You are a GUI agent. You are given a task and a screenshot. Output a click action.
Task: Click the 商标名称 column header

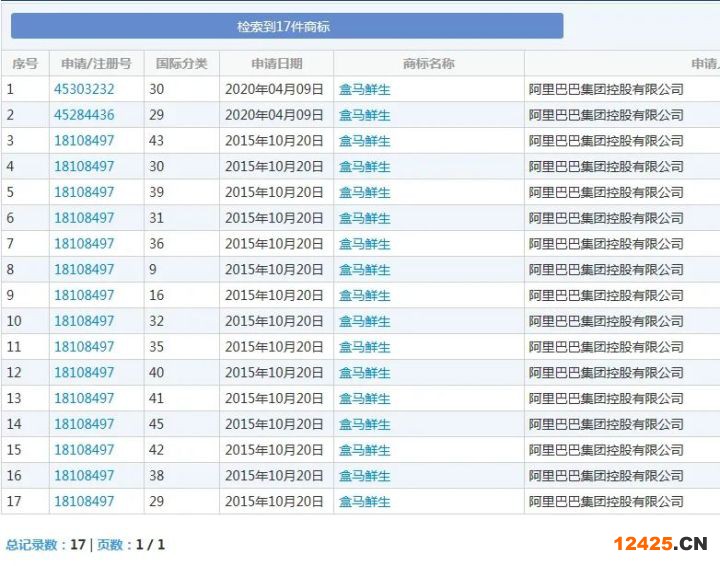coord(428,63)
